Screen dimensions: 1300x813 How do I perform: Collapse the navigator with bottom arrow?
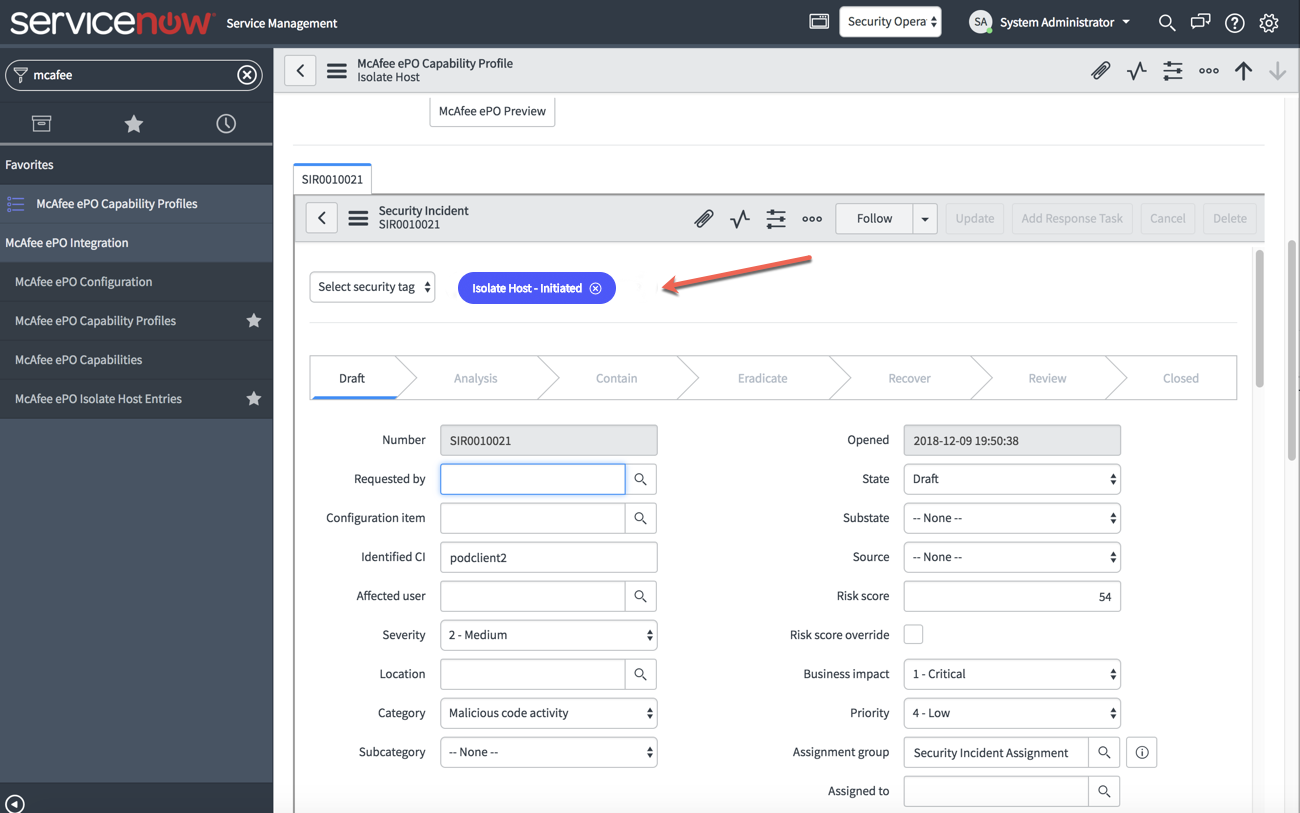14,803
